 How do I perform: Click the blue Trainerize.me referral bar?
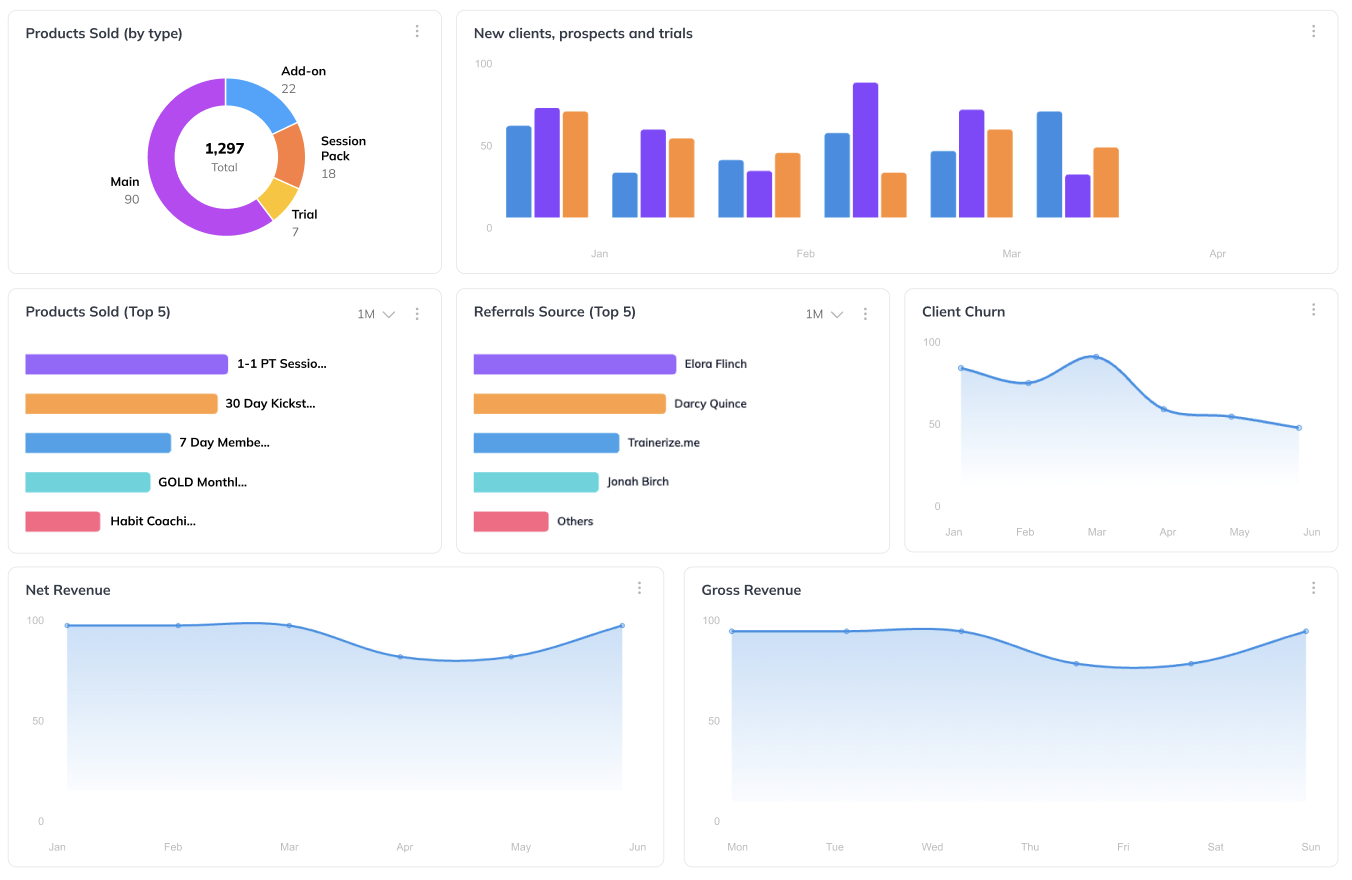pyautogui.click(x=547, y=443)
